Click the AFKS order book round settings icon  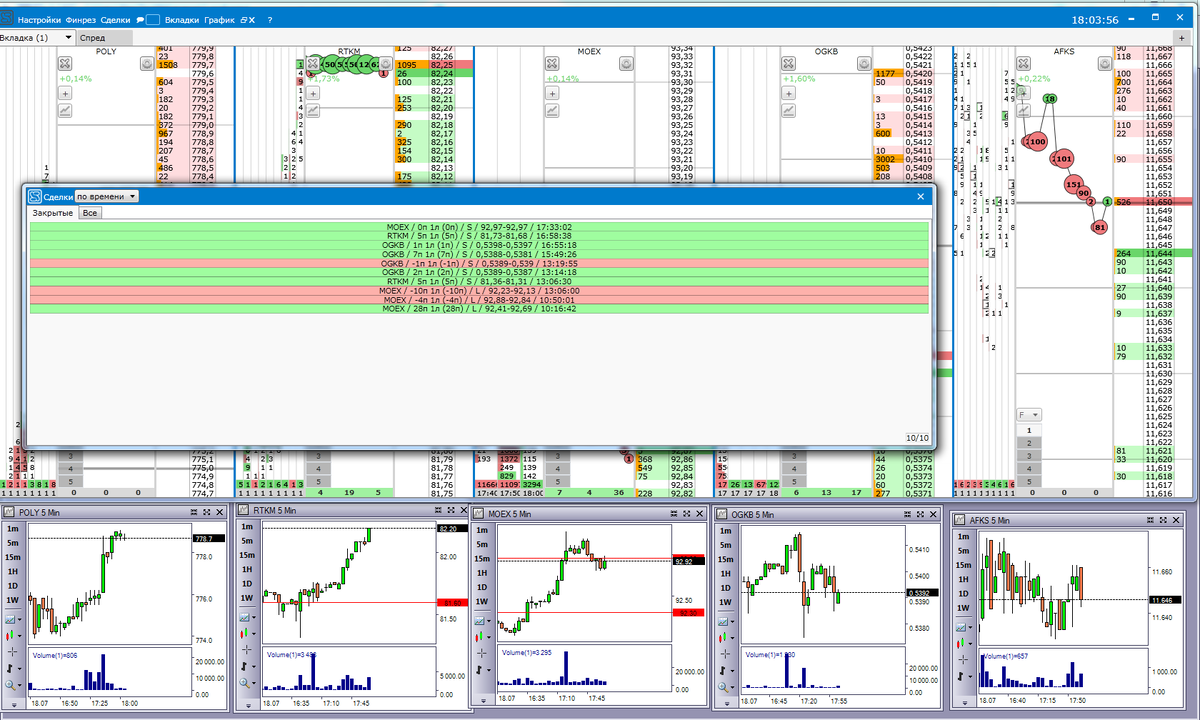[1105, 63]
